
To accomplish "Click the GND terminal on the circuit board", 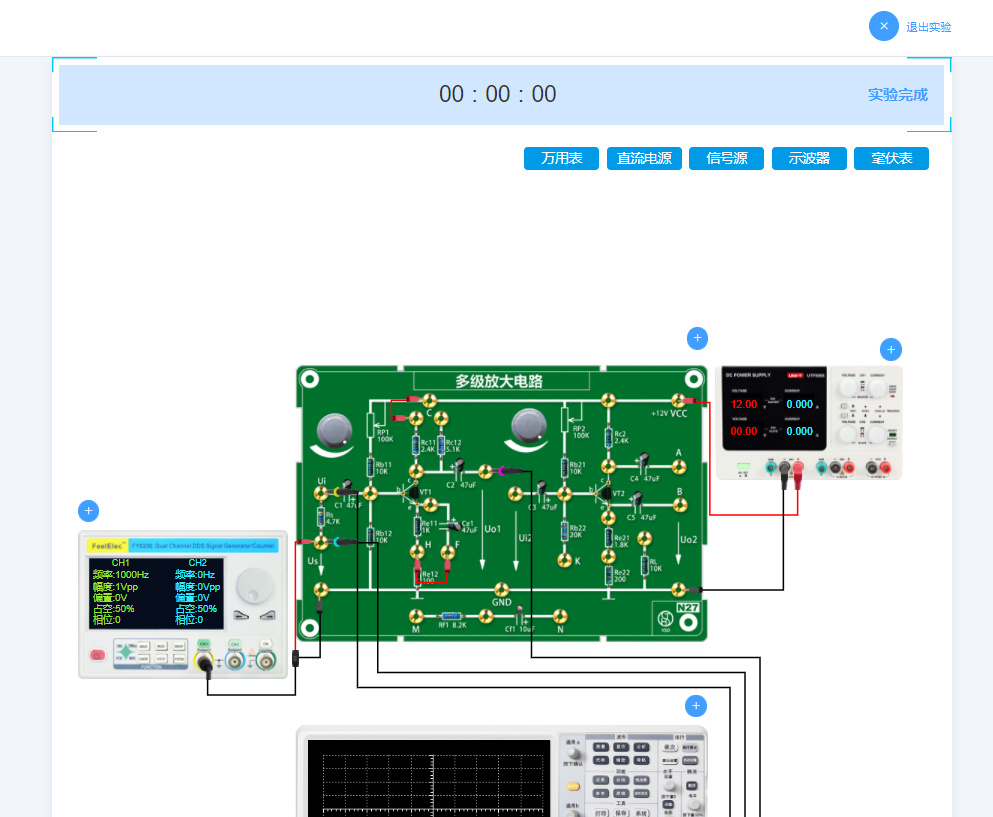I will [502, 590].
